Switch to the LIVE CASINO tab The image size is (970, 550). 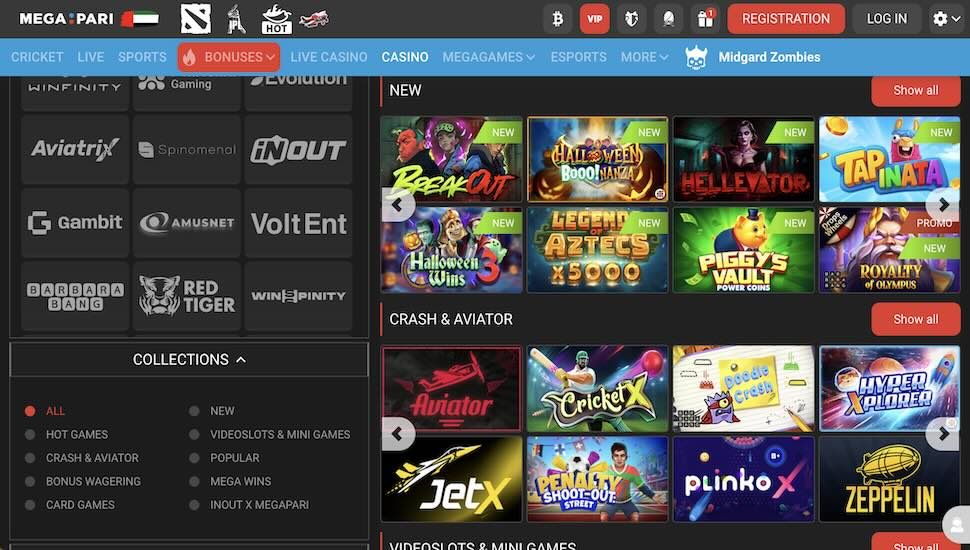[328, 57]
